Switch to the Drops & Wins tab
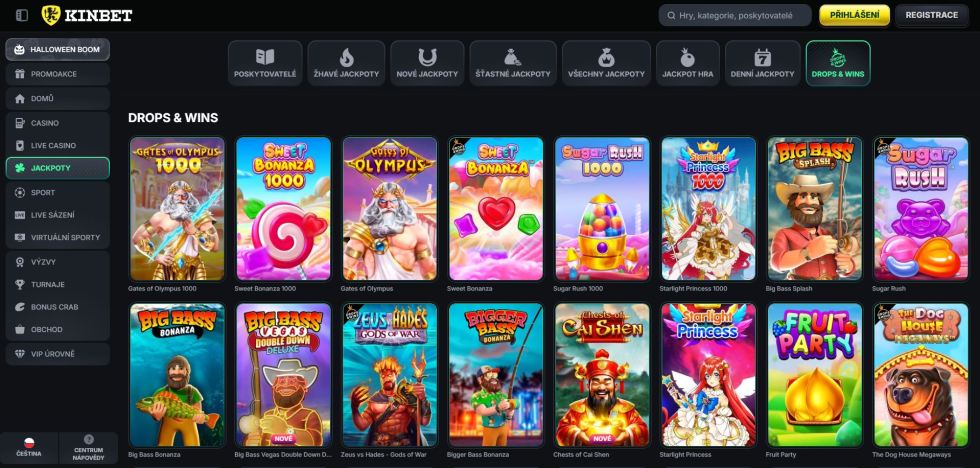The image size is (980, 468). [x=838, y=63]
